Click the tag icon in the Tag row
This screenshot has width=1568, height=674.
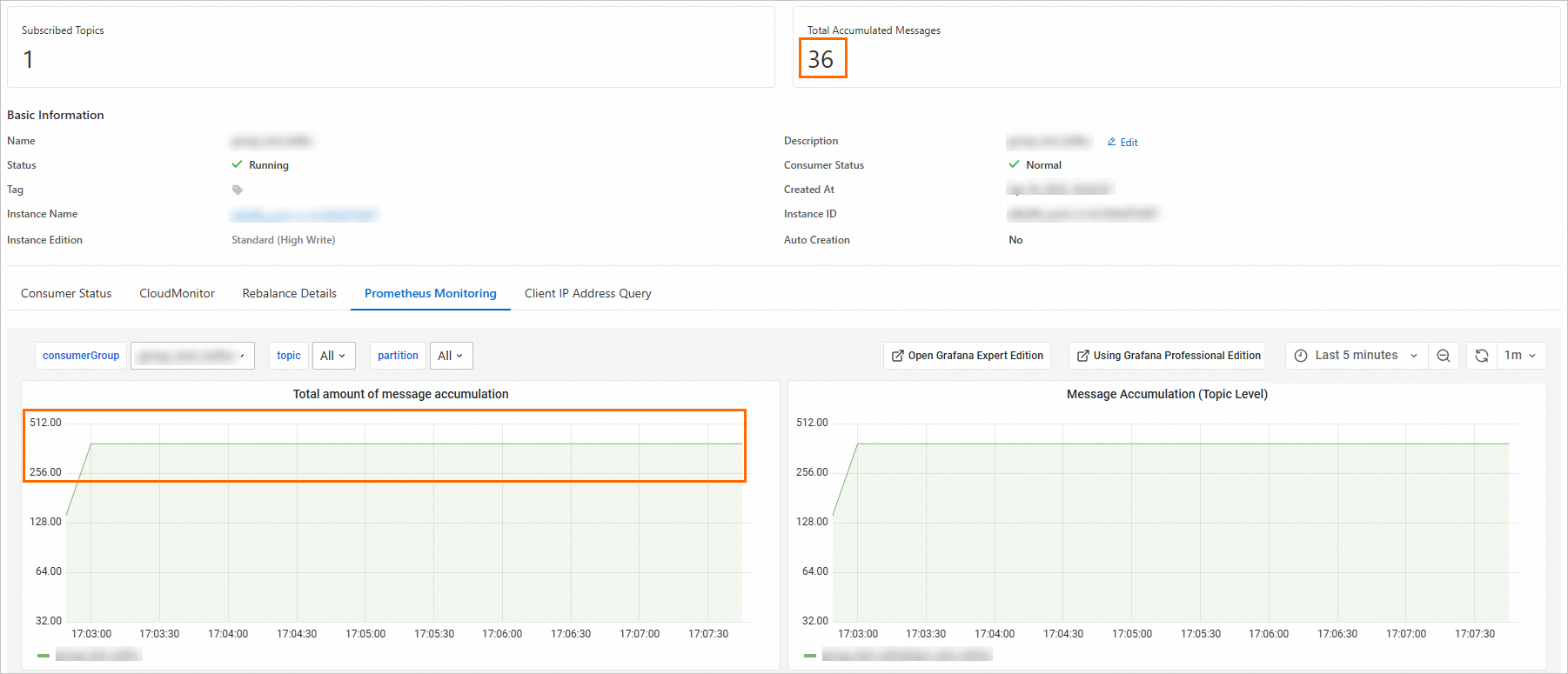(238, 190)
